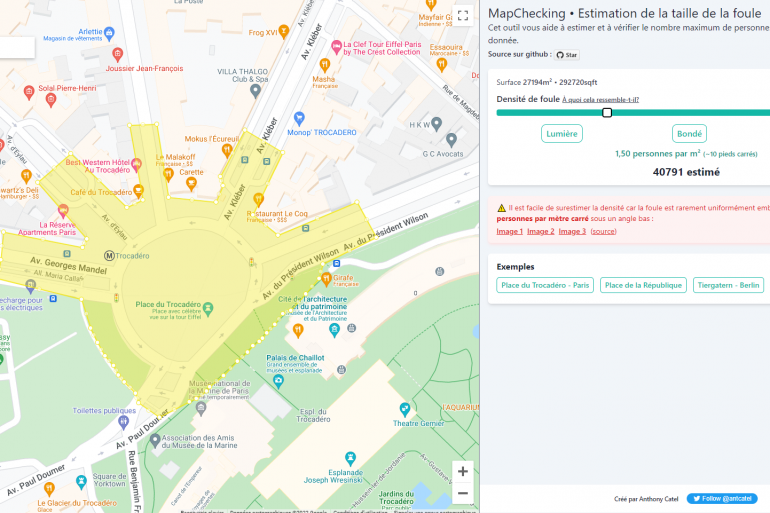The image size is (770, 513).
Task: Zoom in on the map
Action: click(x=462, y=471)
